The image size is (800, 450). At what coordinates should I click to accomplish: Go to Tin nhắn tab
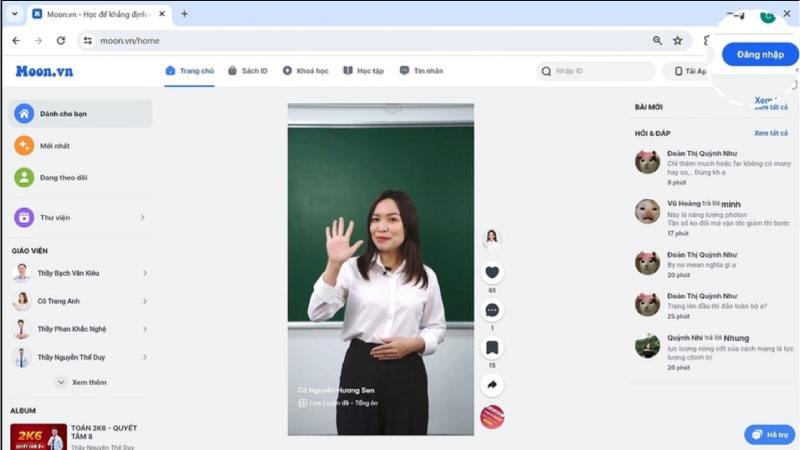click(x=421, y=71)
